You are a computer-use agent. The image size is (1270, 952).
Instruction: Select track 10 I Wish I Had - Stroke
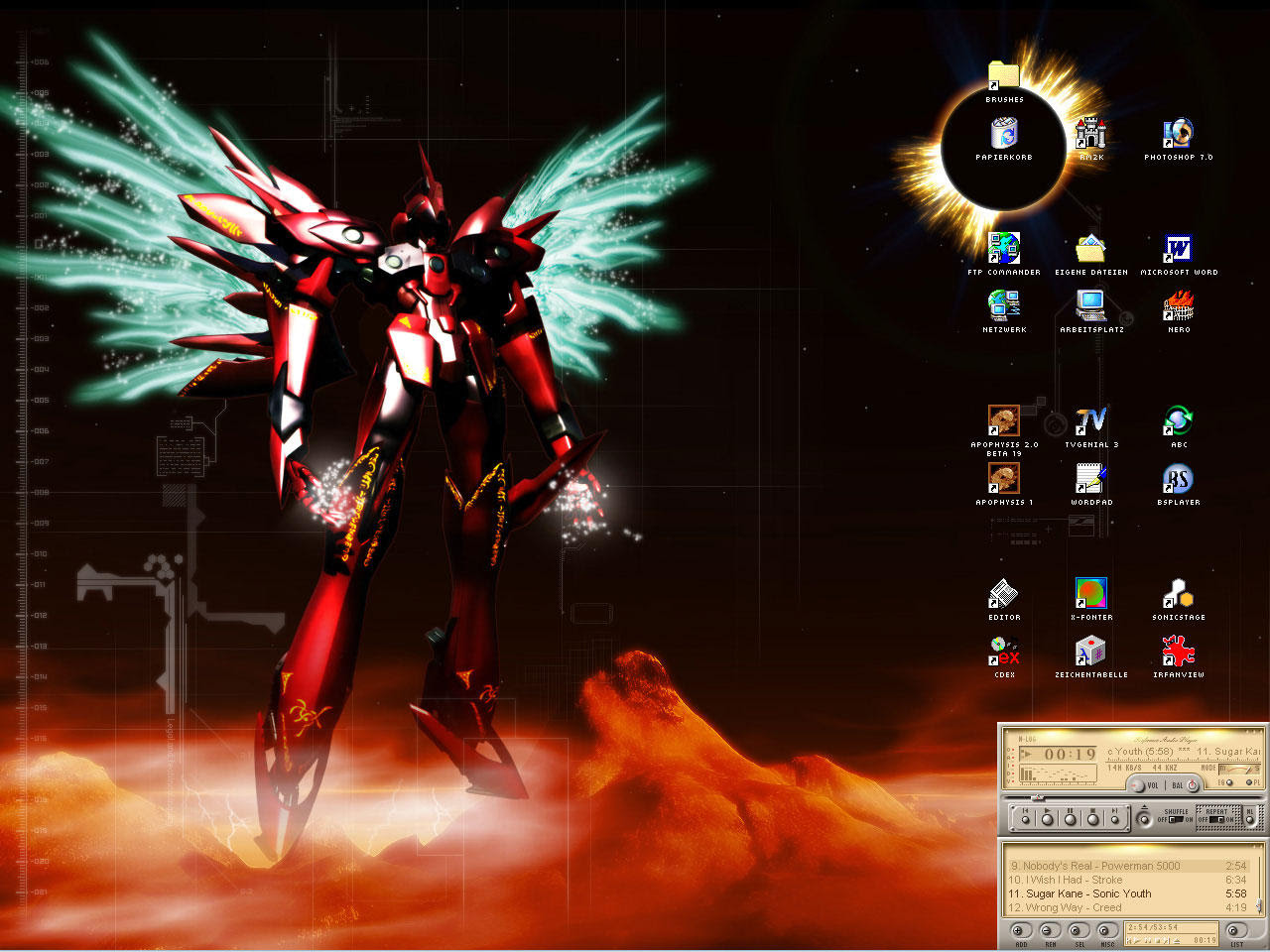click(x=1129, y=880)
